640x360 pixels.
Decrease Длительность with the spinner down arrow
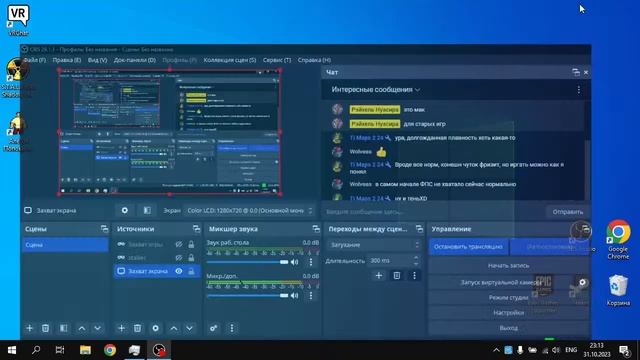(x=416, y=263)
